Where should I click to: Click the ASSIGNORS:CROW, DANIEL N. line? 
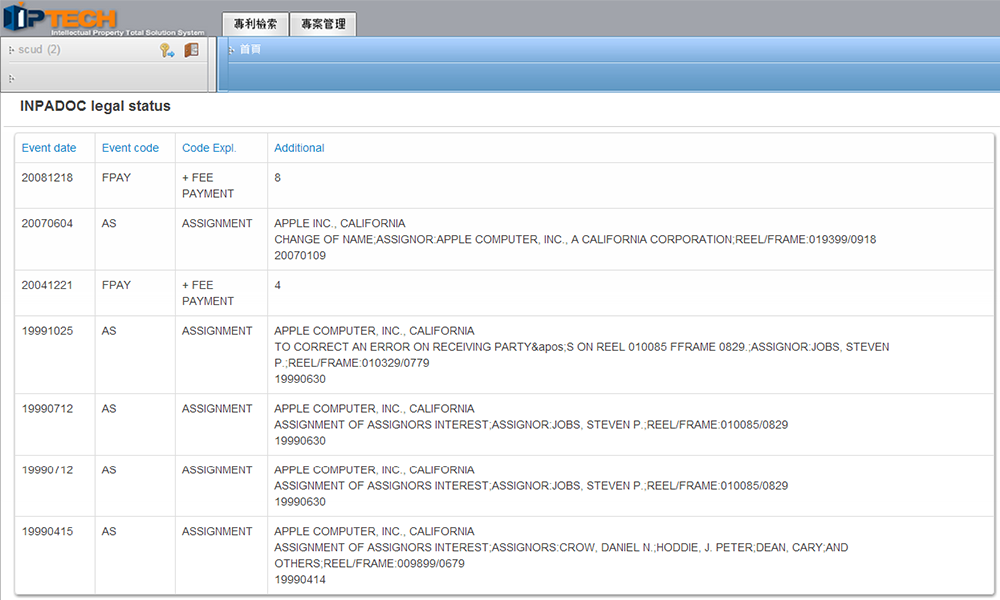tap(561, 548)
